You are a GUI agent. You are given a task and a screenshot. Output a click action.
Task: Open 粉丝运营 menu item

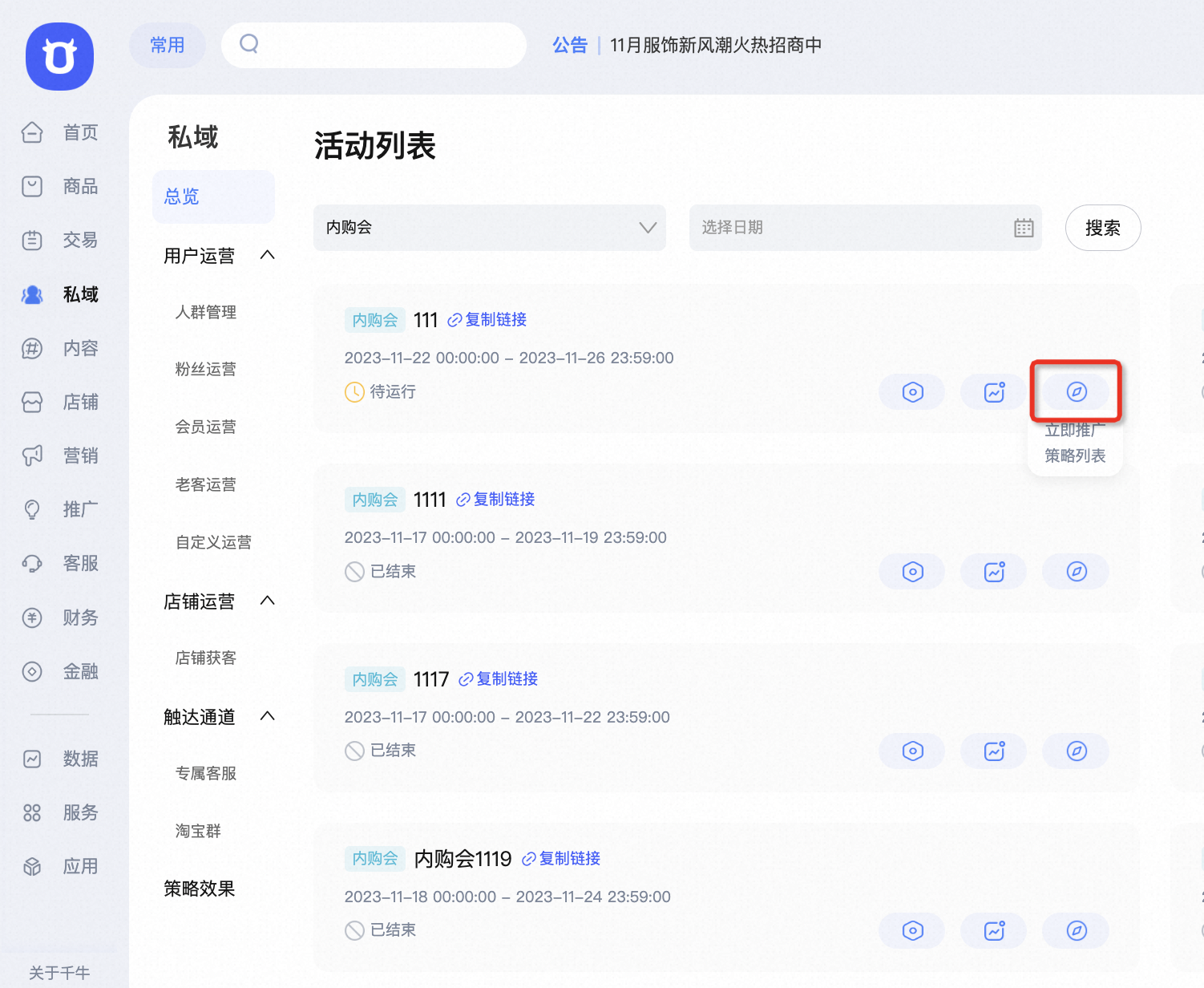pos(206,369)
